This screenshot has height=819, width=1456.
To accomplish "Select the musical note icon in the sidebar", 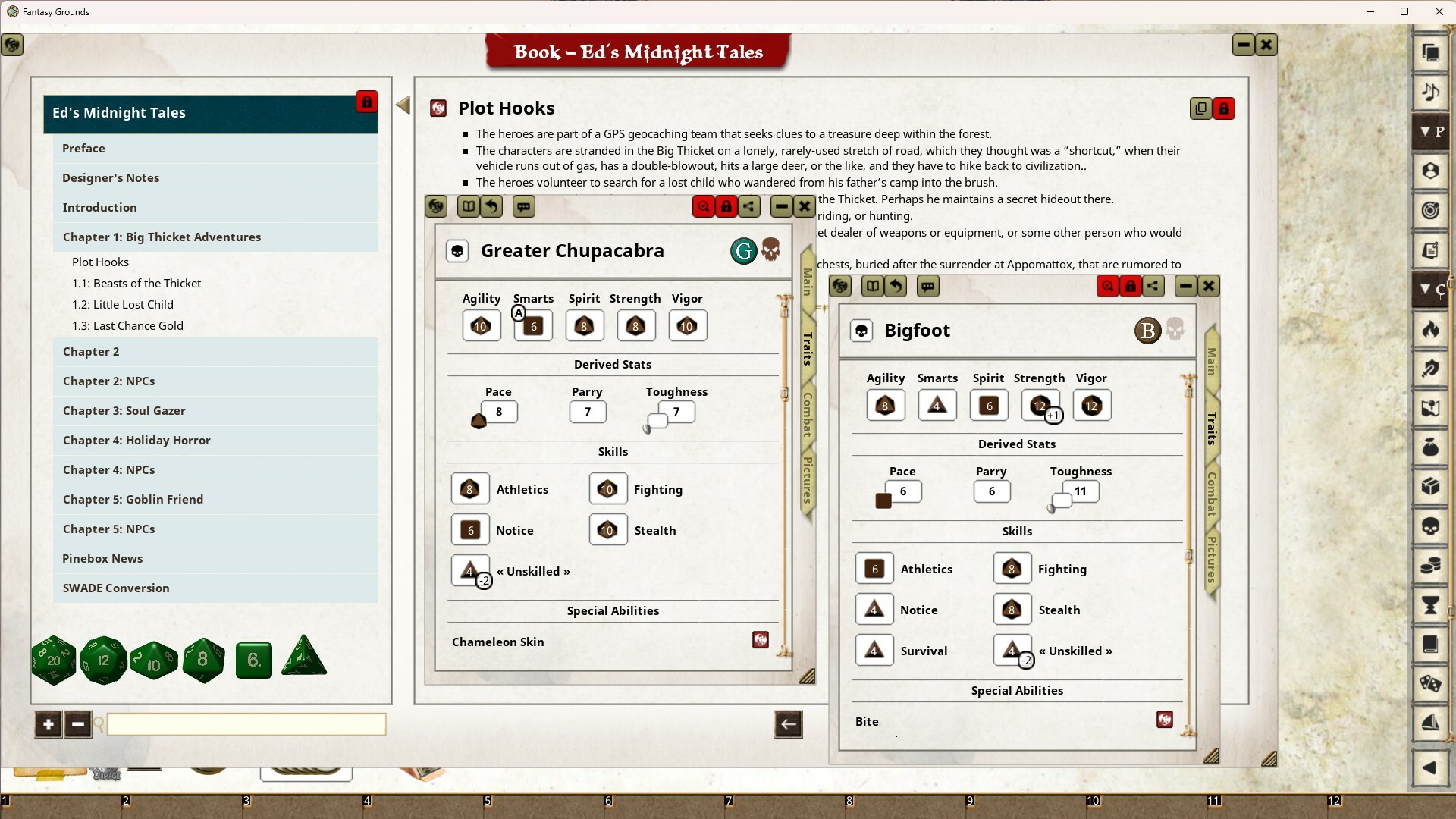I will (1430, 92).
